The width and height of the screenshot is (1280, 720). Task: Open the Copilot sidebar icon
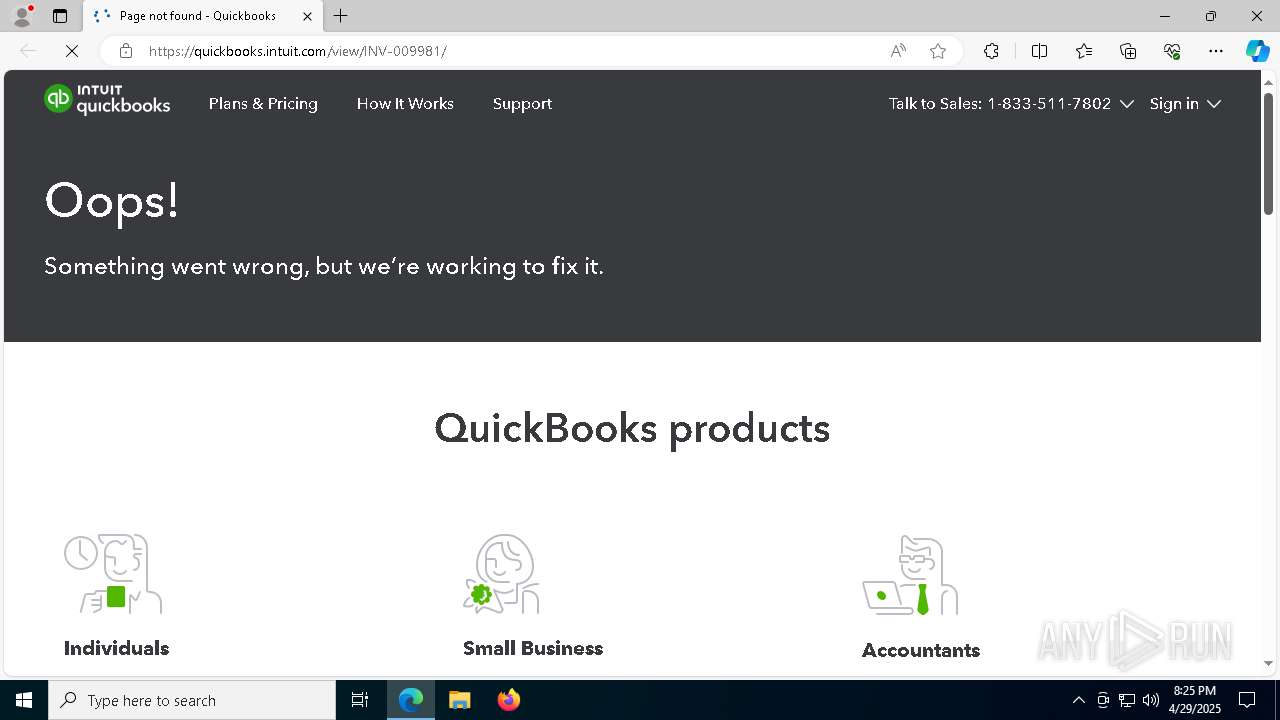coord(1257,51)
